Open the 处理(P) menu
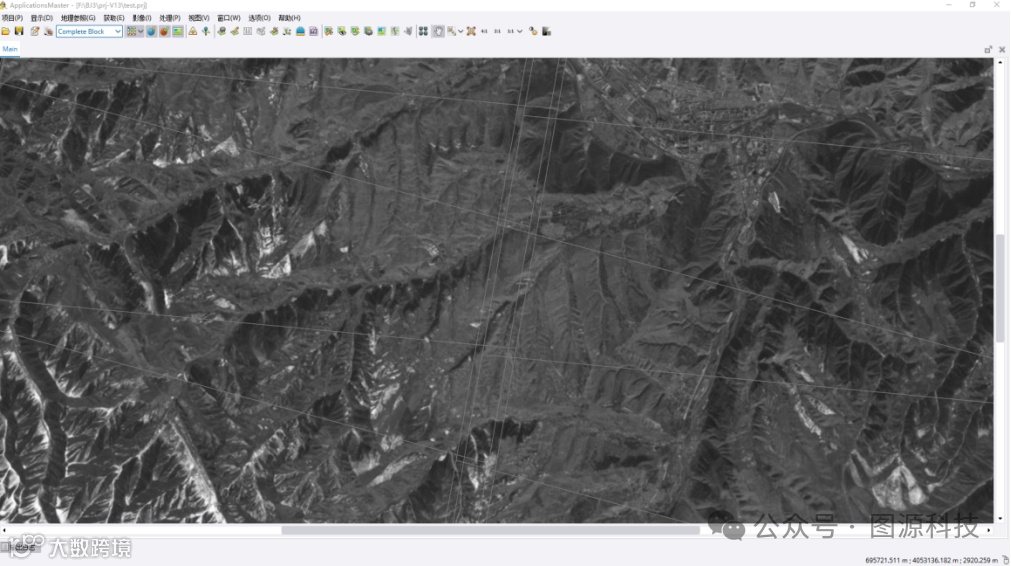 pyautogui.click(x=170, y=18)
